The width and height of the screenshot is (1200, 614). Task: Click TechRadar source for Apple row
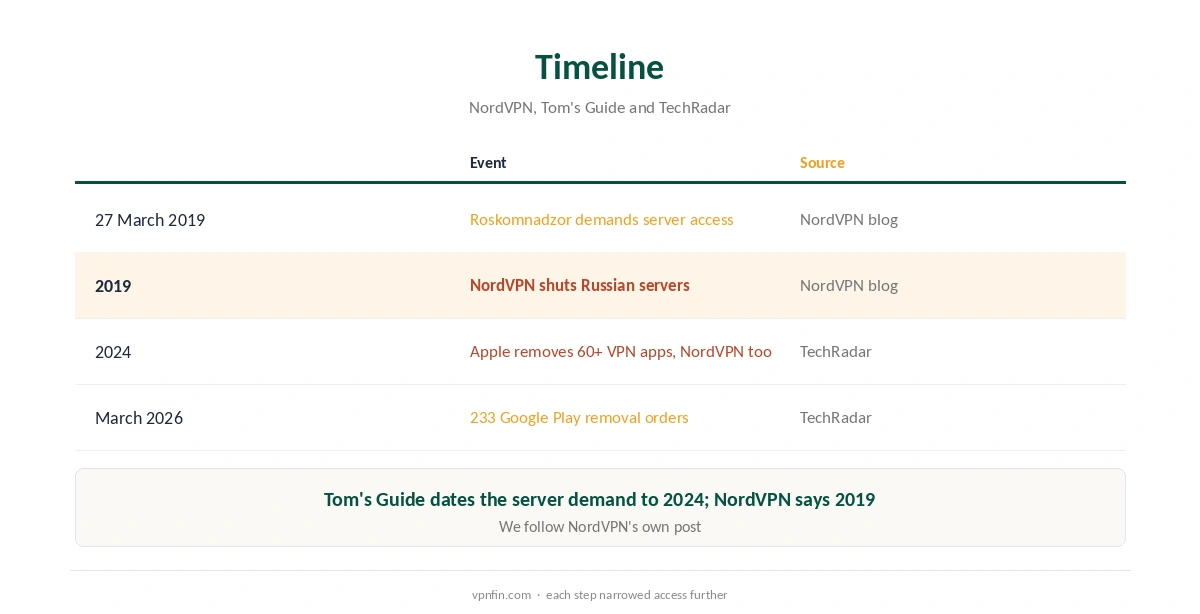[836, 352]
